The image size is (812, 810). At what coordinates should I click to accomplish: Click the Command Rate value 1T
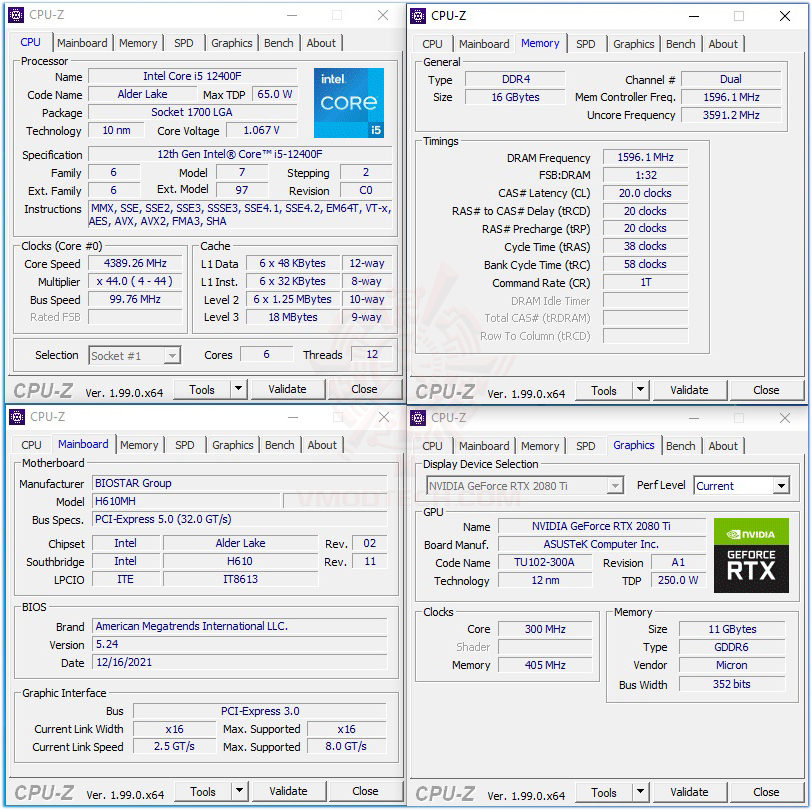point(645,282)
